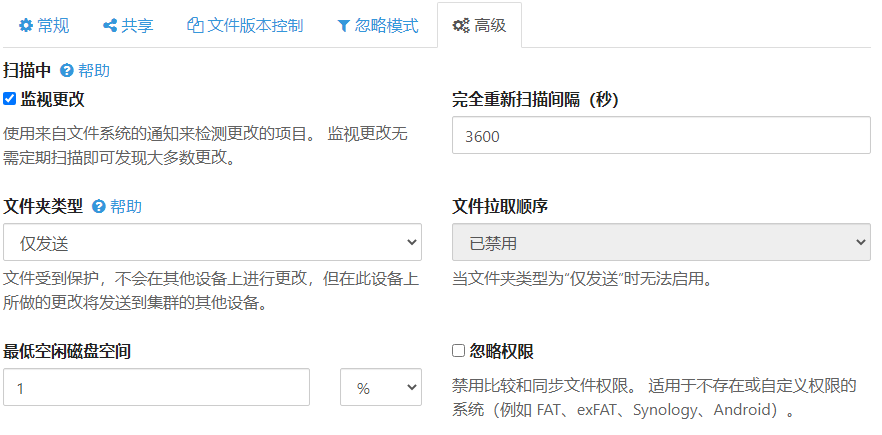
Task: Click the 监视更改 checkbox label text
Action: (x=52, y=99)
